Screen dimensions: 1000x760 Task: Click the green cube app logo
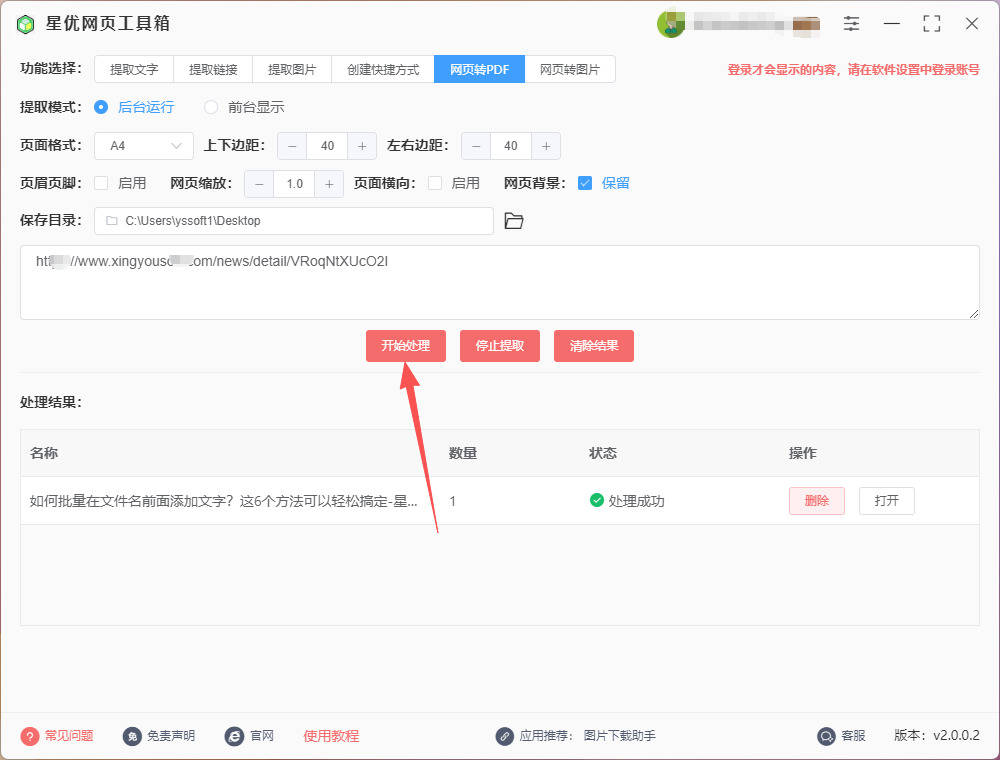pos(25,24)
